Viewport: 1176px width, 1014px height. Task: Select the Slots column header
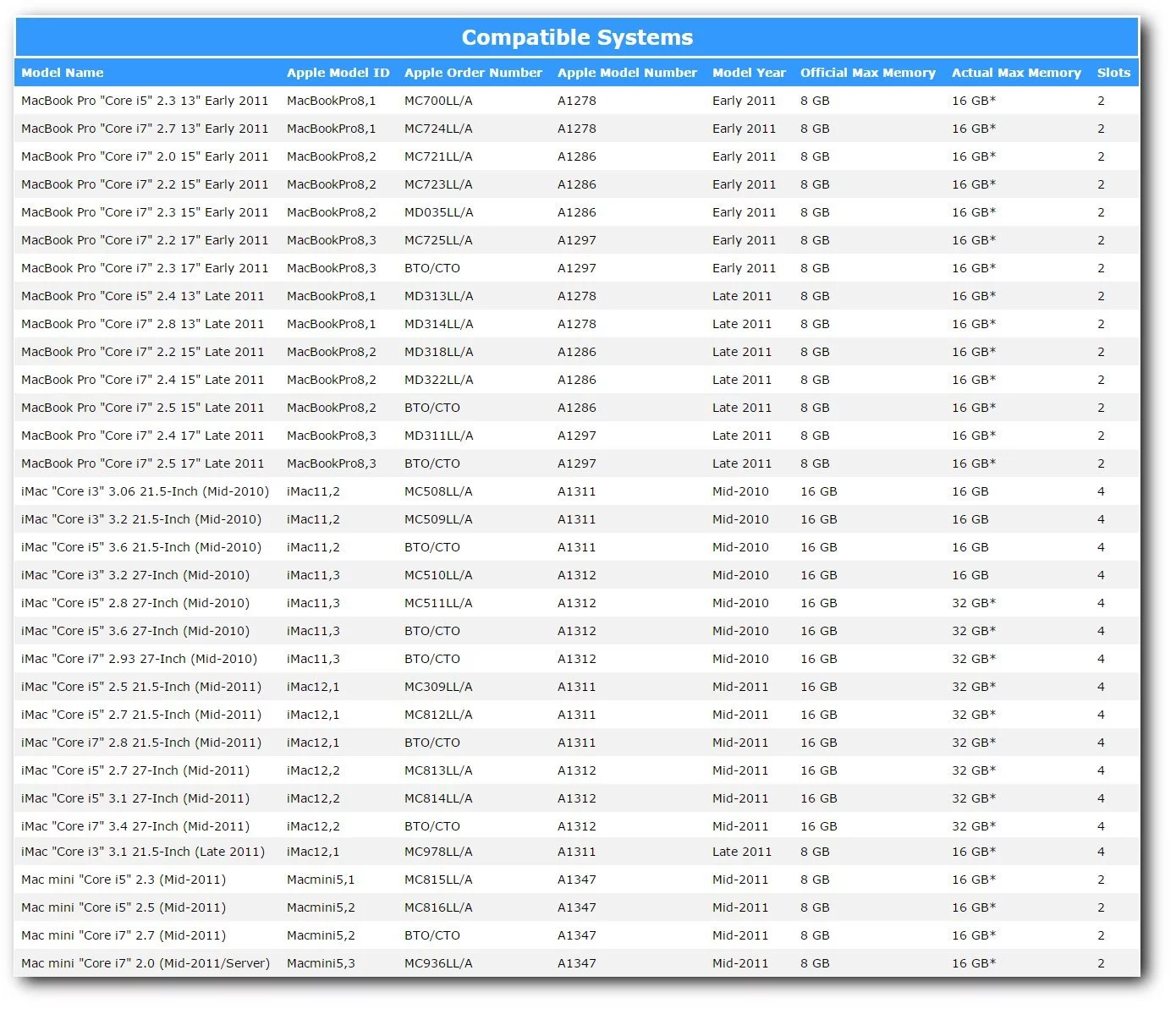pos(1113,73)
